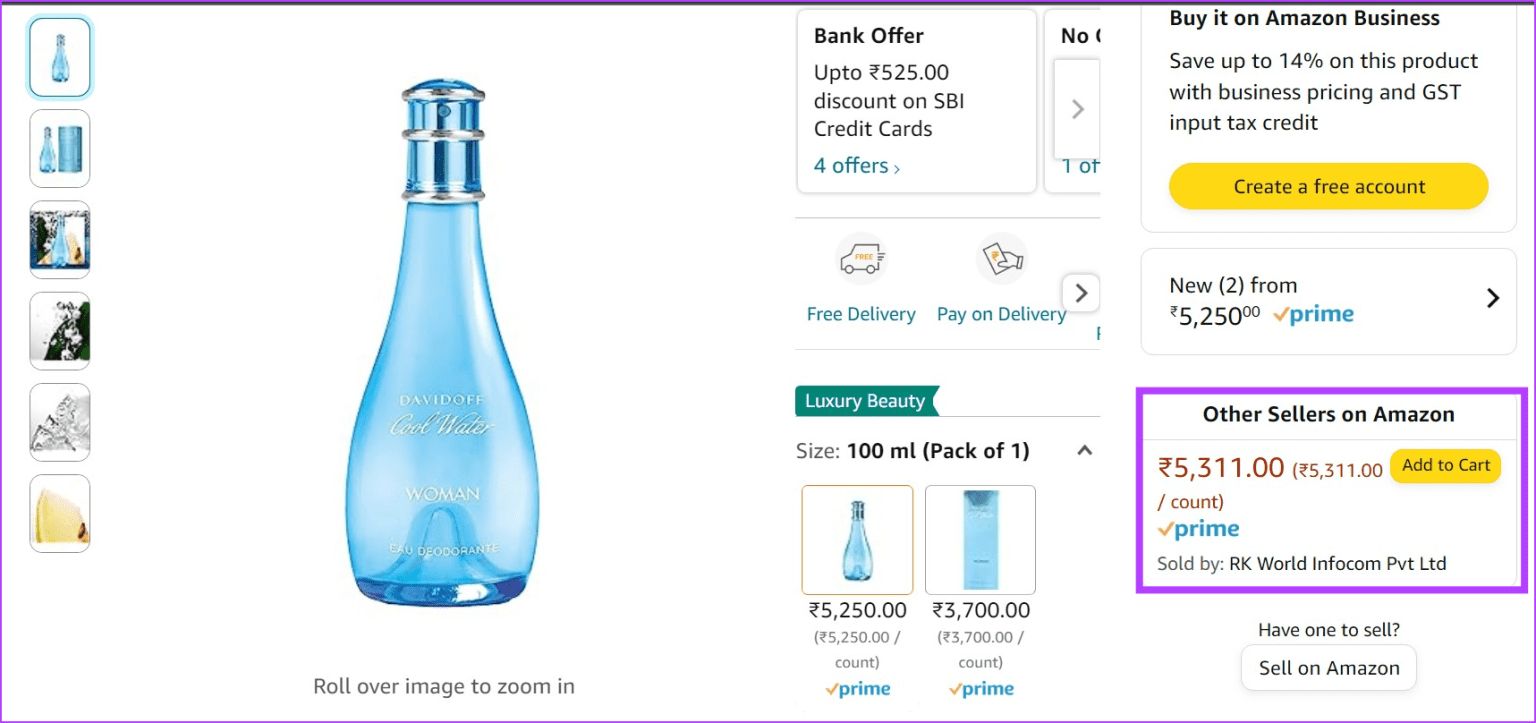
Task: Click the Create a free account button
Action: [x=1327, y=186]
